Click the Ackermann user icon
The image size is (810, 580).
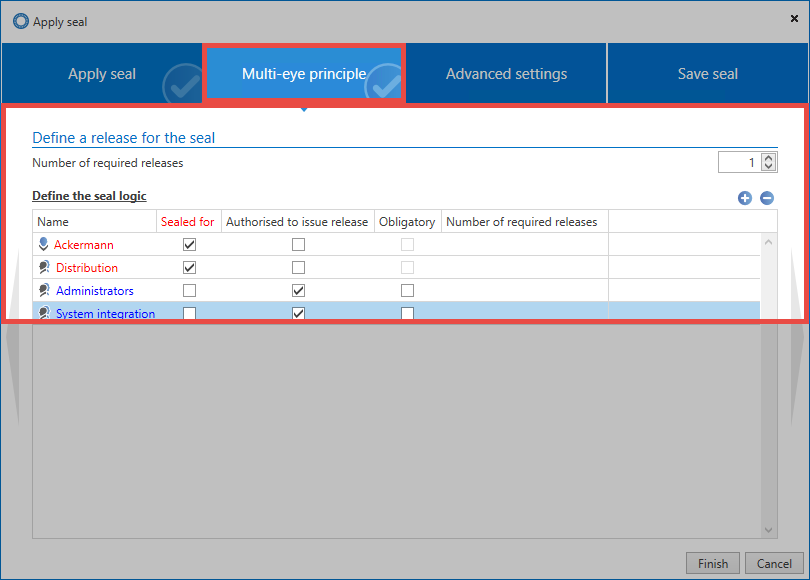point(43,244)
